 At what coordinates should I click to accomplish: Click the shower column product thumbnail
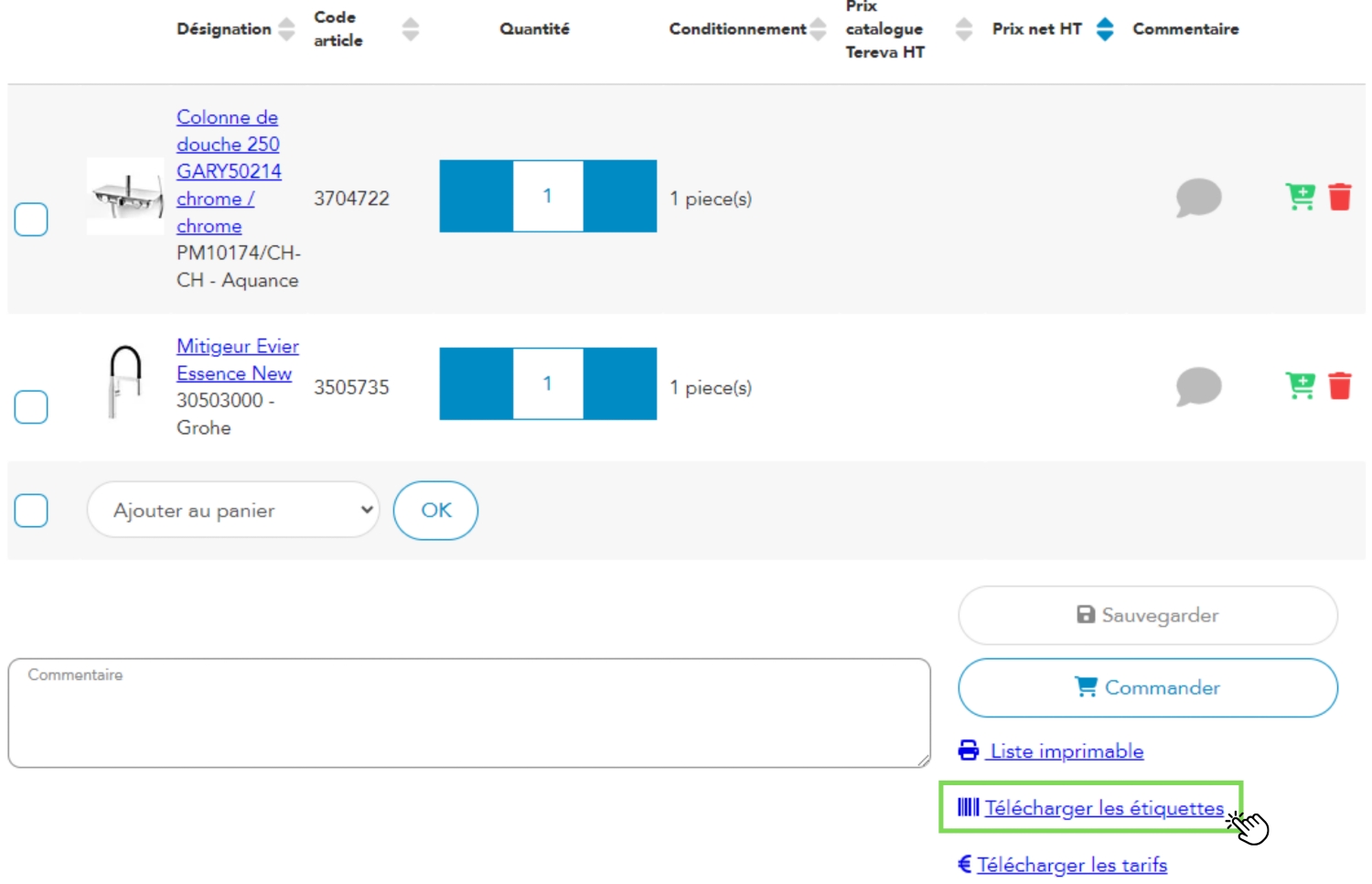click(125, 196)
